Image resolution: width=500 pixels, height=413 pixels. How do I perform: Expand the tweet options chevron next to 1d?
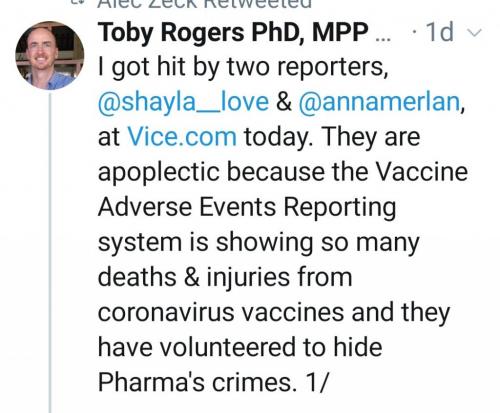474,33
